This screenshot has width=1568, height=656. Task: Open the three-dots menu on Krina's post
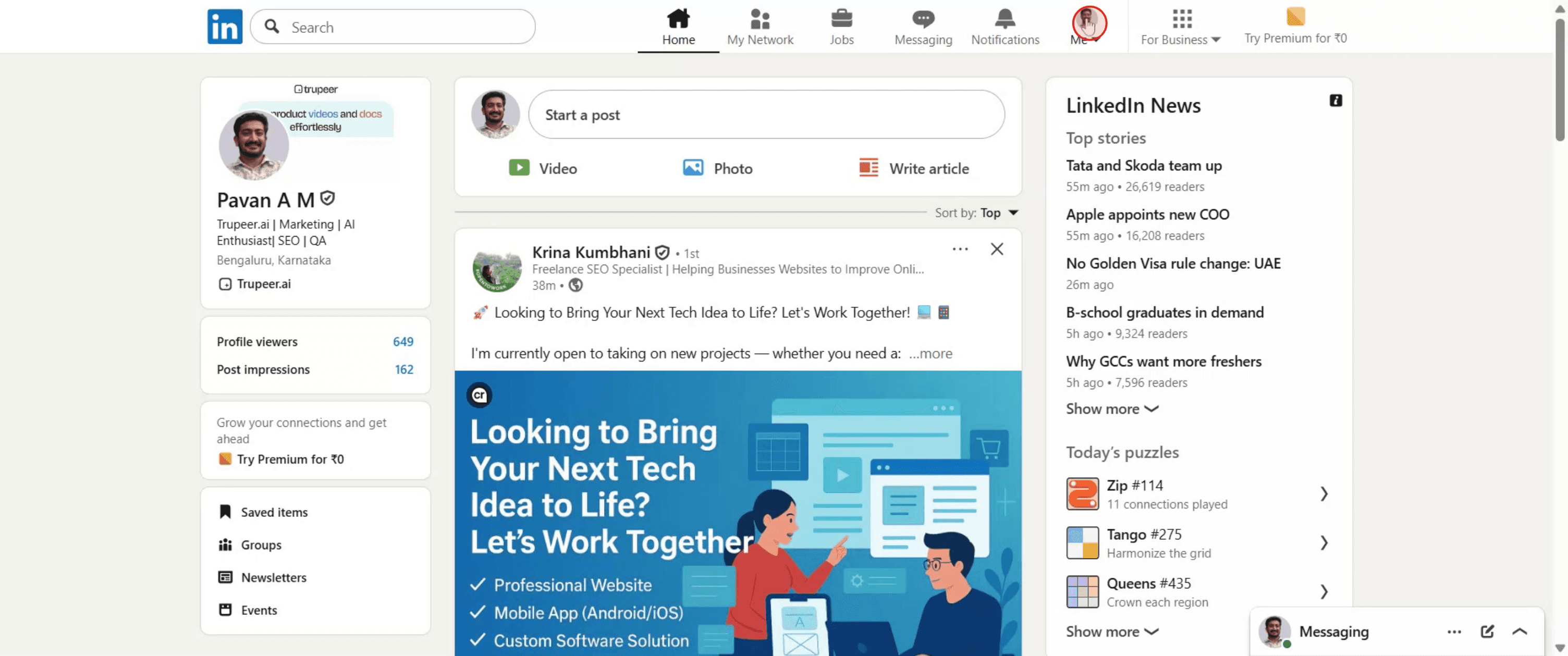(960, 249)
